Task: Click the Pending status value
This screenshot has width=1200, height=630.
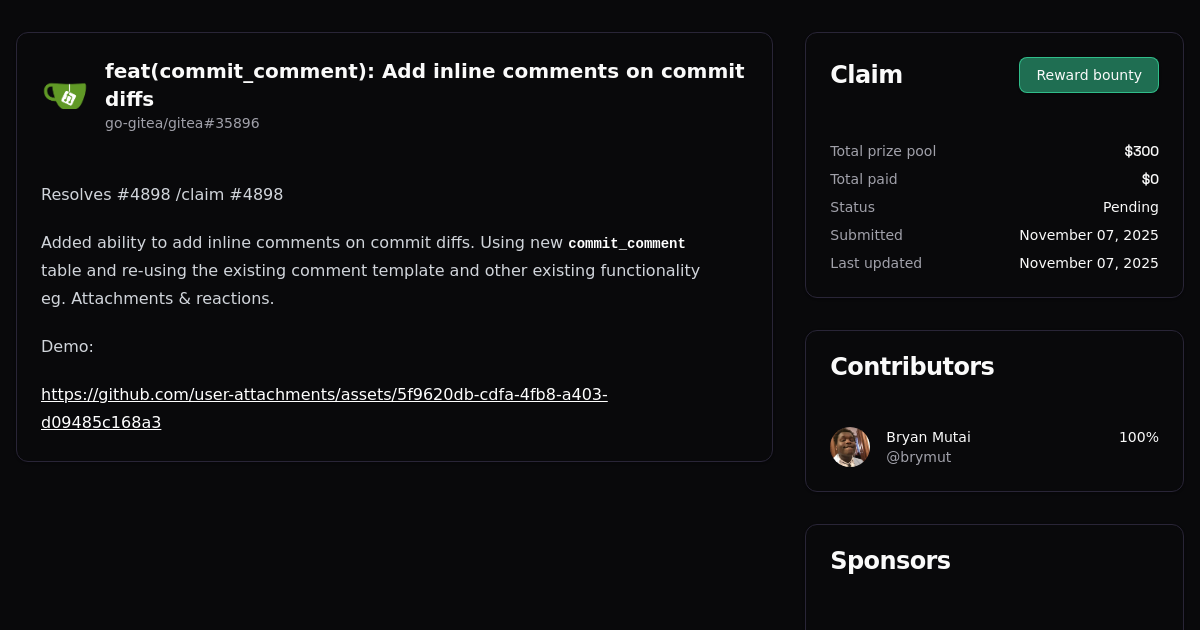Action: (1131, 207)
